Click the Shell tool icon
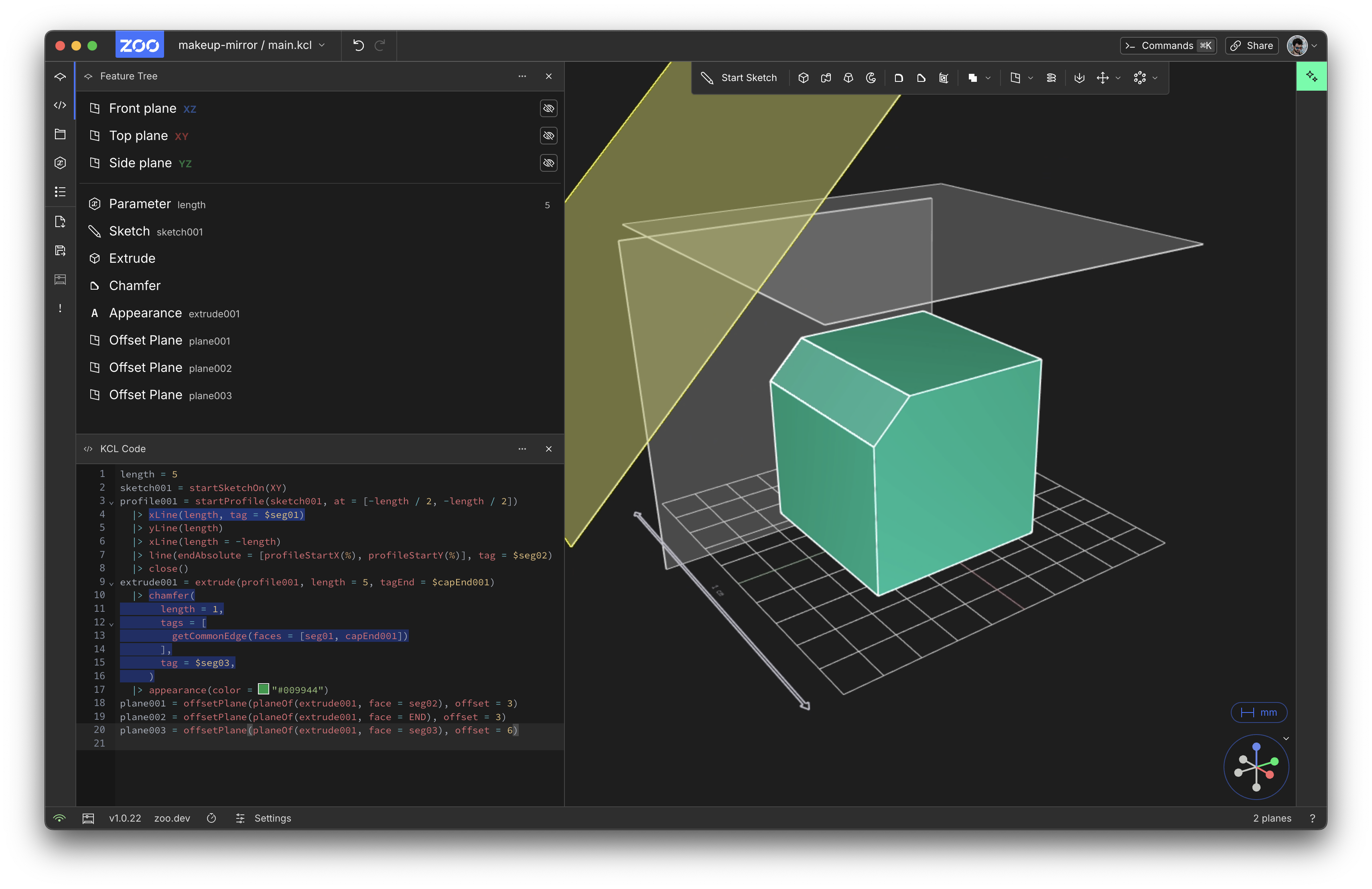Image resolution: width=1372 pixels, height=889 pixels. [944, 78]
